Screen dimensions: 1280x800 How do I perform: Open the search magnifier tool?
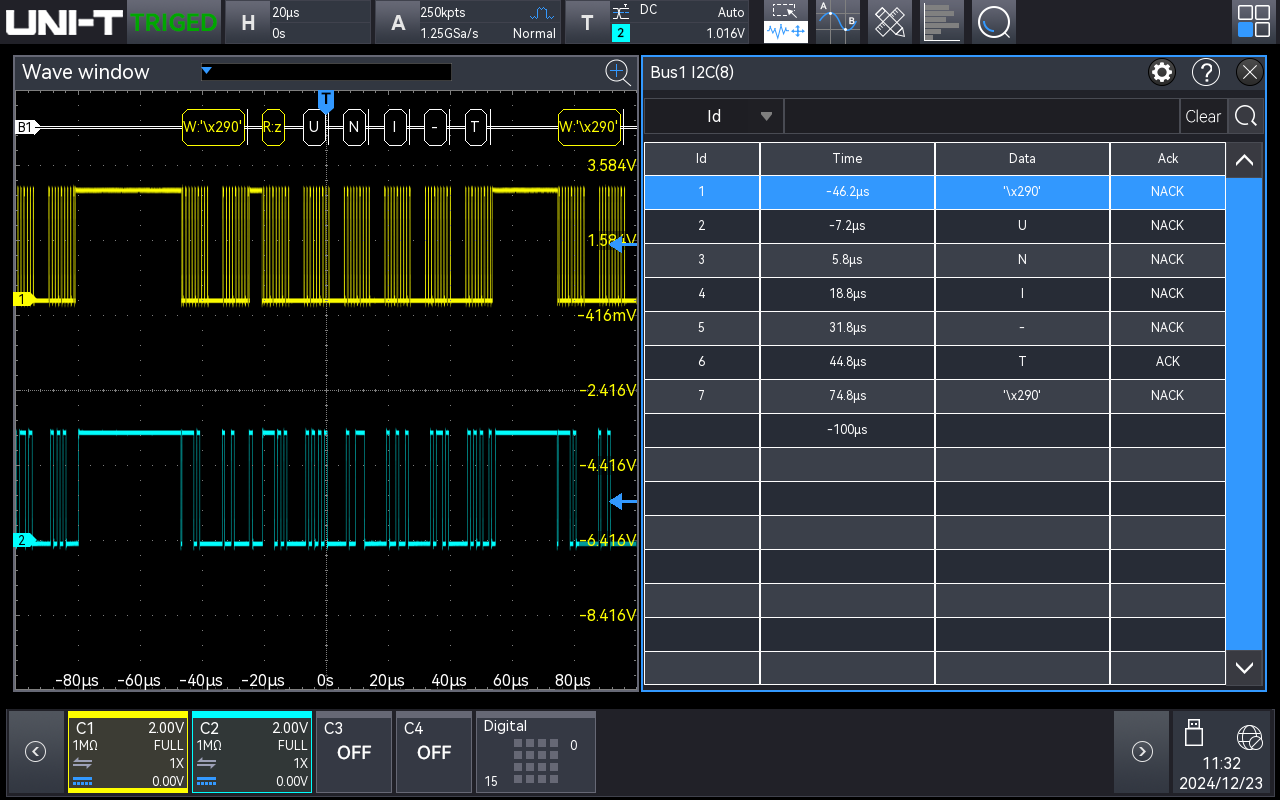[x=994, y=21]
